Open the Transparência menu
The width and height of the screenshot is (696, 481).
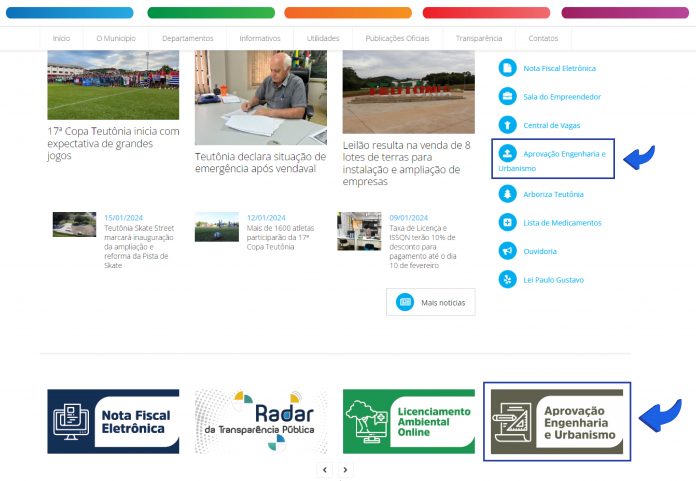pyautogui.click(x=478, y=38)
